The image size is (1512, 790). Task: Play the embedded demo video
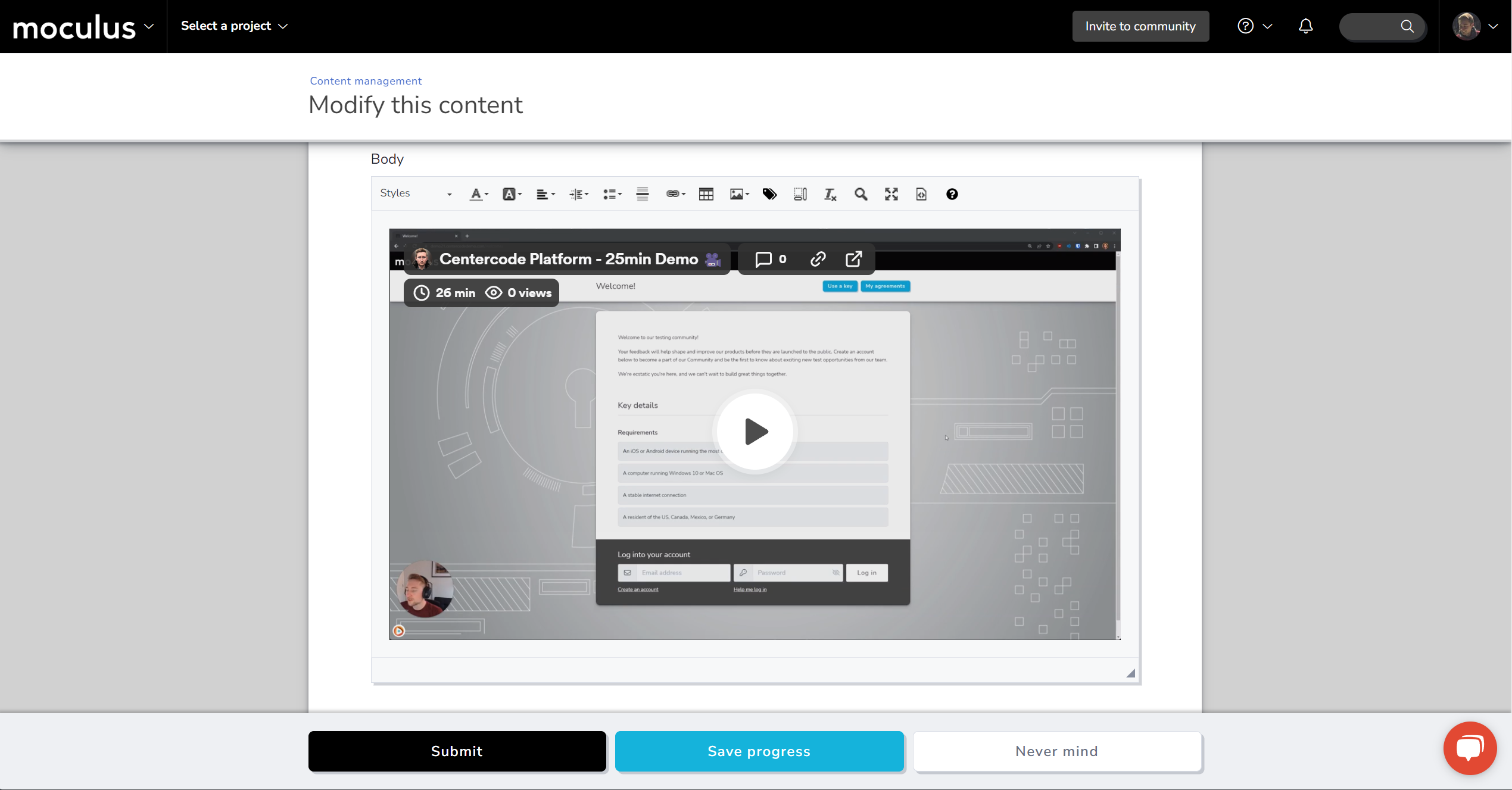tap(755, 432)
